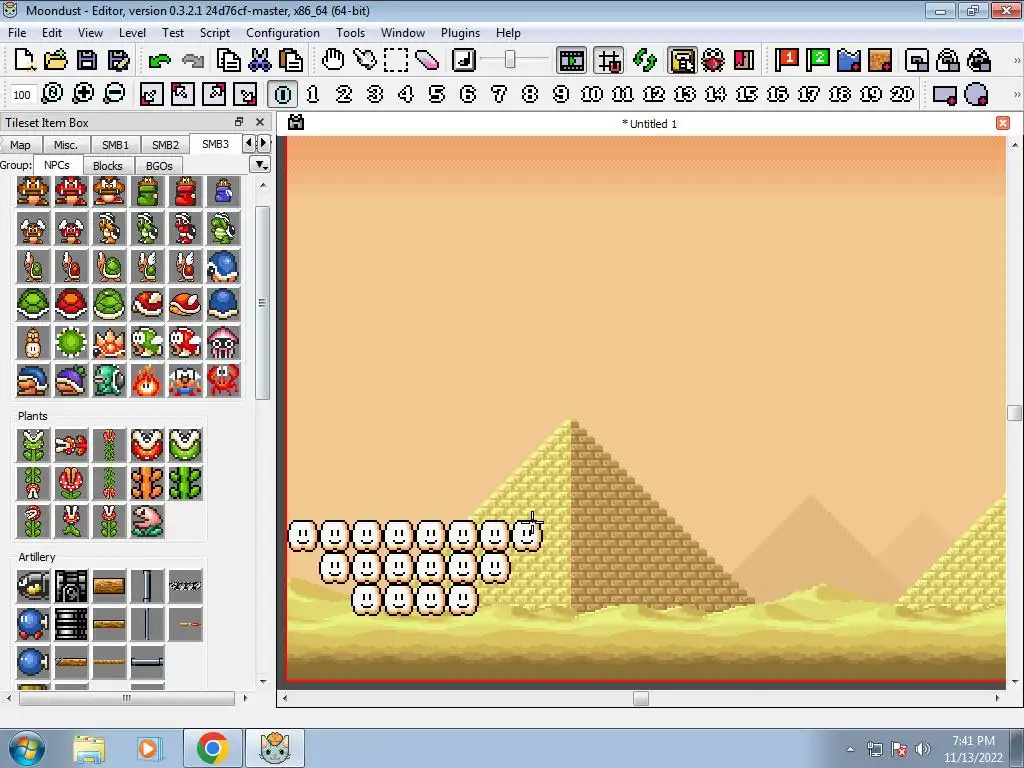
Task: Select the Hand scroll tool
Action: (333, 60)
